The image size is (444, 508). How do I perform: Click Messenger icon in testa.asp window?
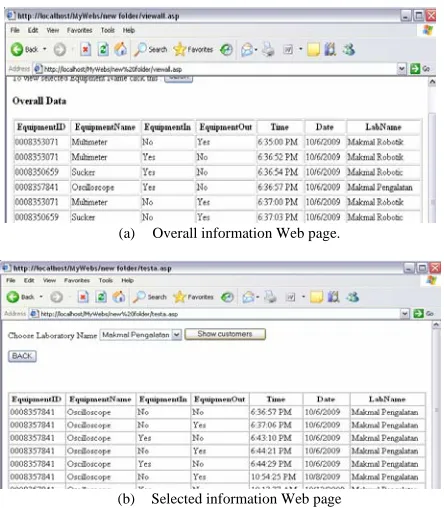[353, 297]
